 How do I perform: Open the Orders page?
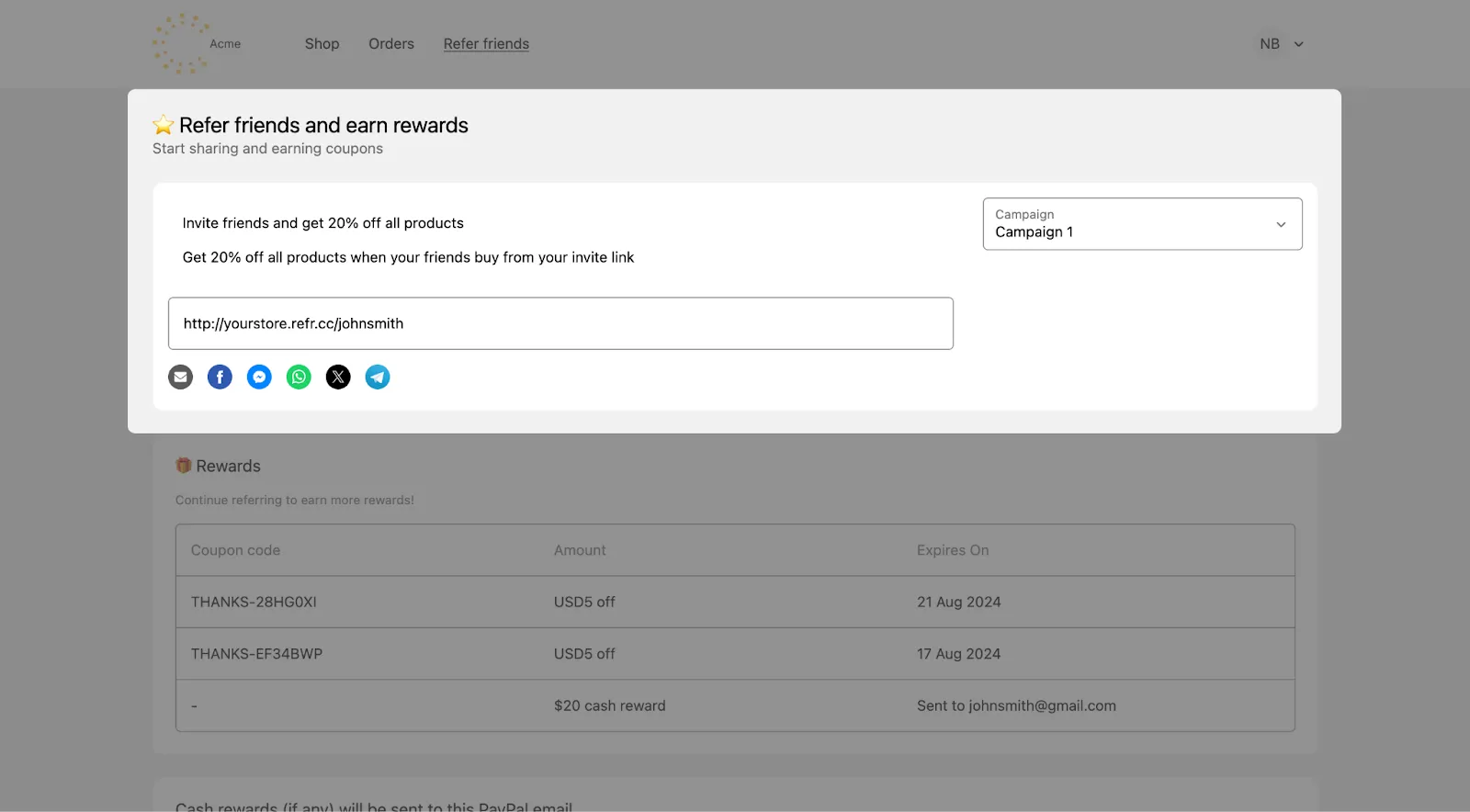[391, 44]
